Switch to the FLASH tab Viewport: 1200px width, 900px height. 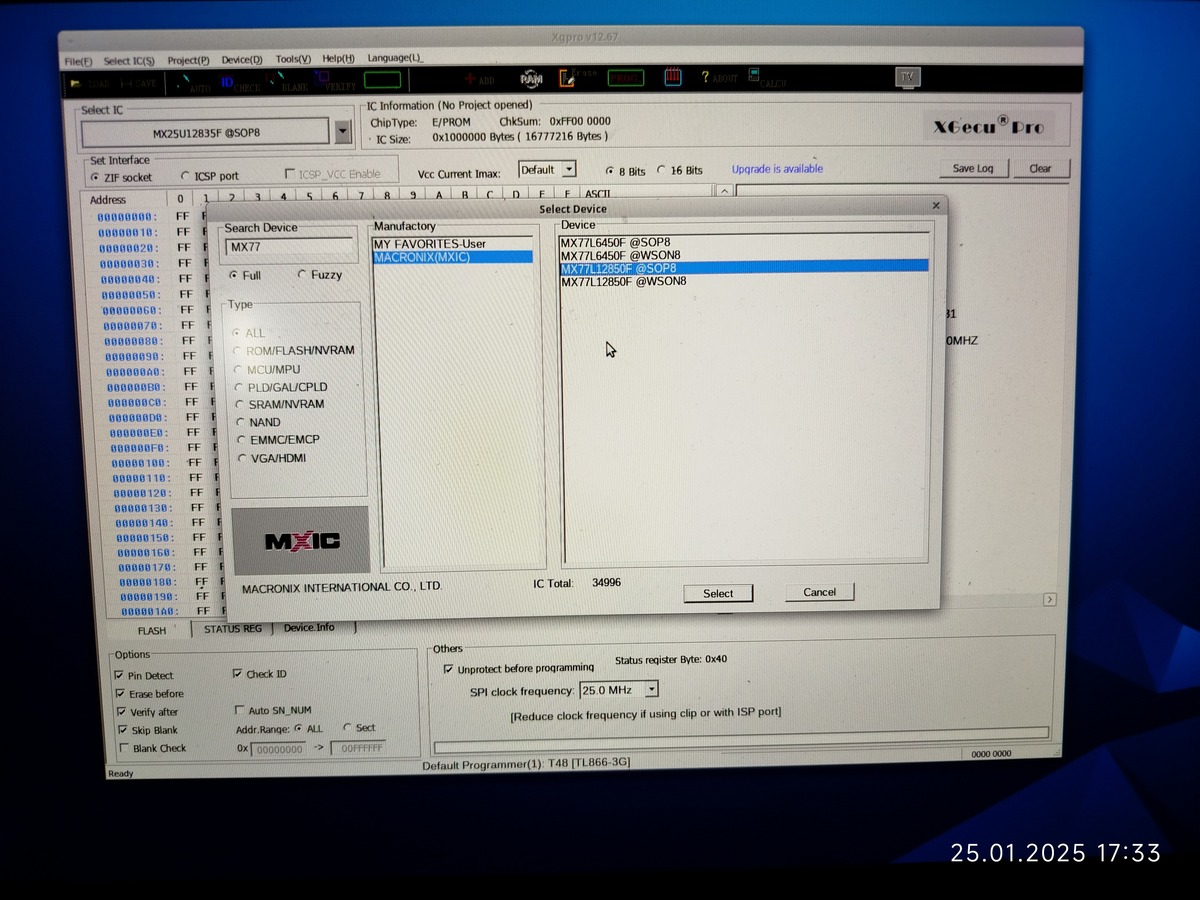[x=152, y=631]
